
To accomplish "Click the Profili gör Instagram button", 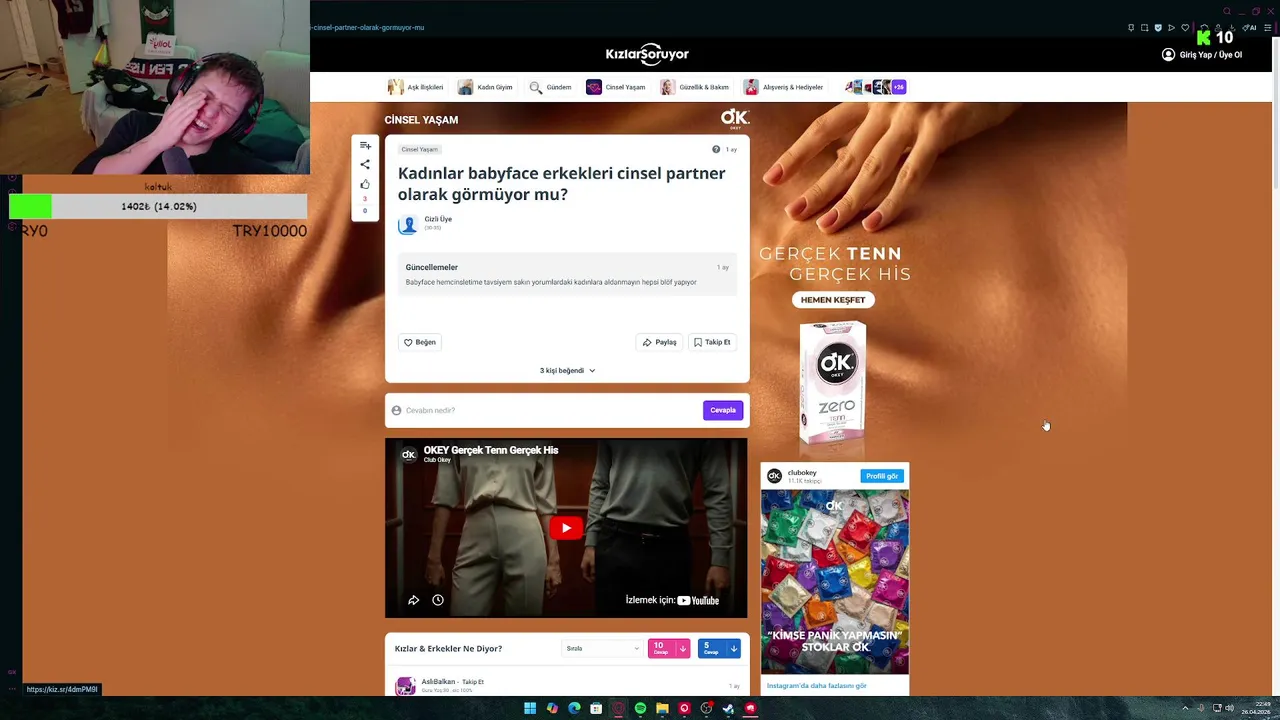I will click(x=882, y=476).
